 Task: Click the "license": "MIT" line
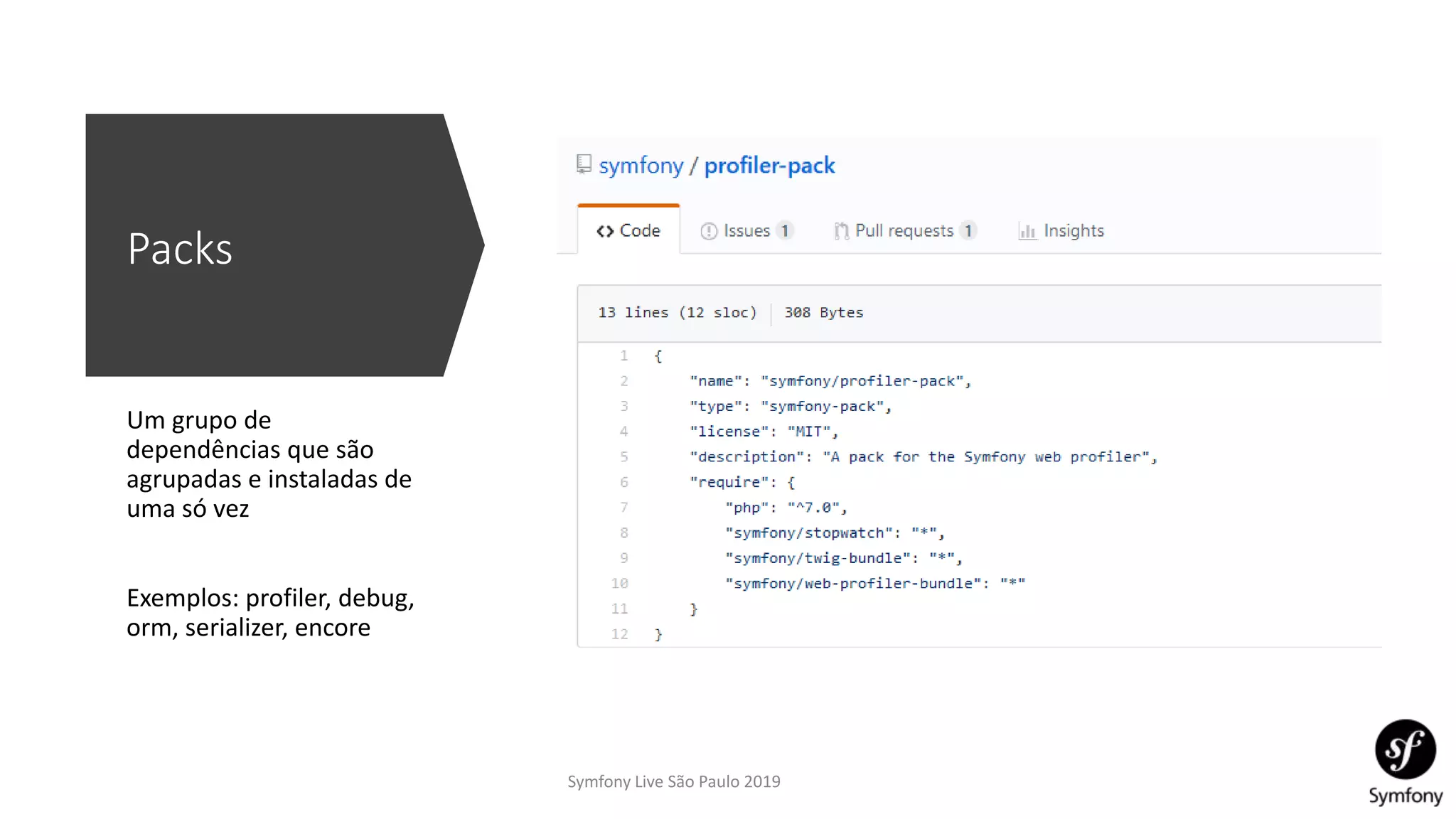[x=764, y=432]
